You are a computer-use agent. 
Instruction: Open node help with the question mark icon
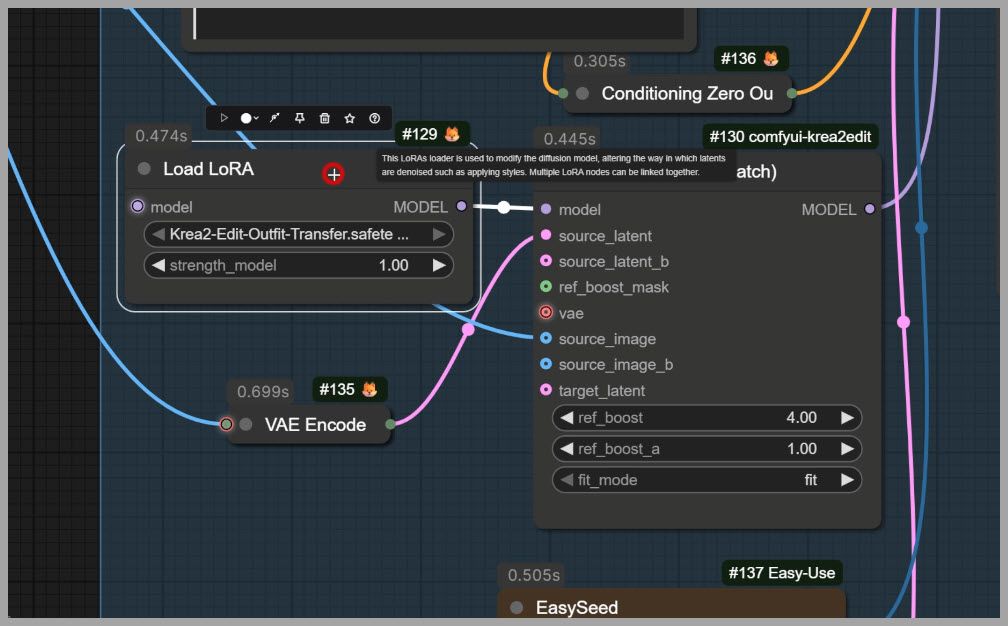(x=375, y=118)
